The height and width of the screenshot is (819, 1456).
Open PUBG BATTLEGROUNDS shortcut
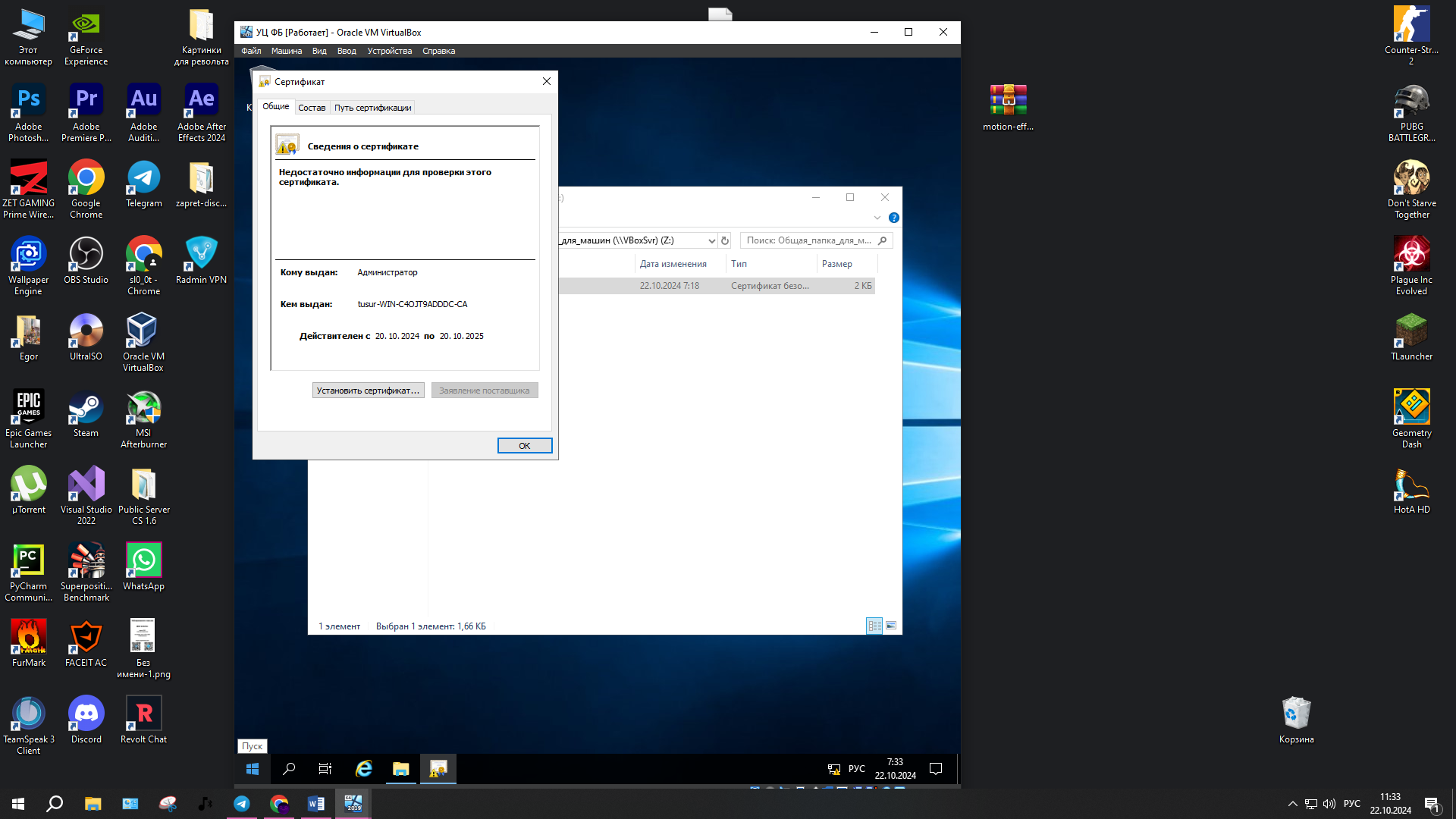coord(1411,112)
